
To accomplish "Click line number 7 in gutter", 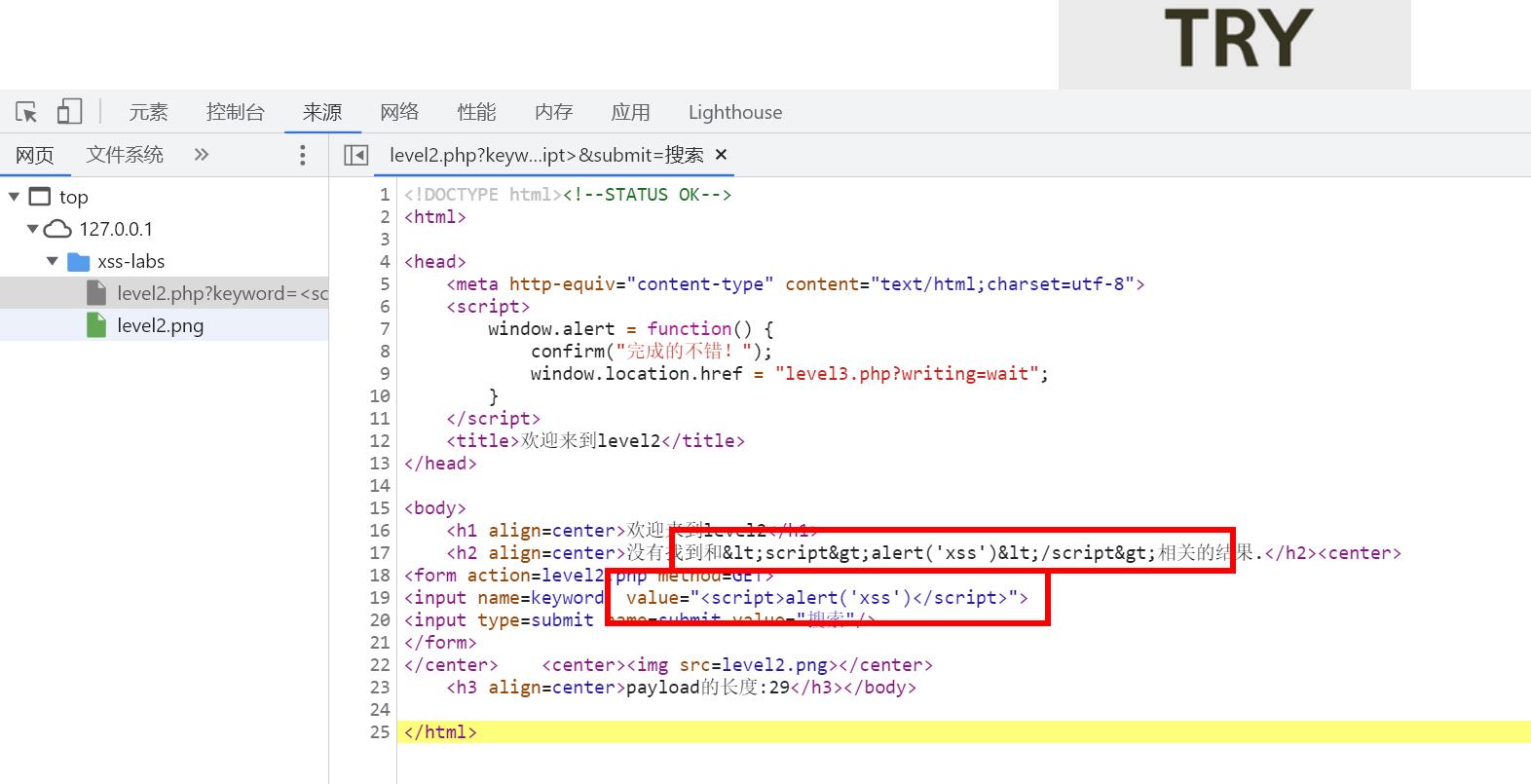I will point(385,328).
